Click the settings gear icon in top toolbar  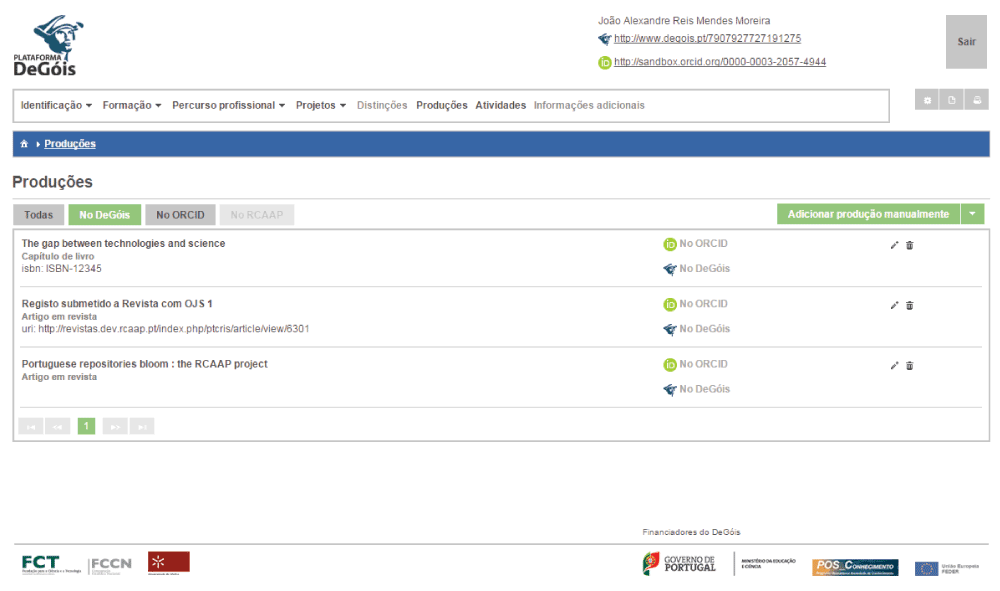coord(927,100)
